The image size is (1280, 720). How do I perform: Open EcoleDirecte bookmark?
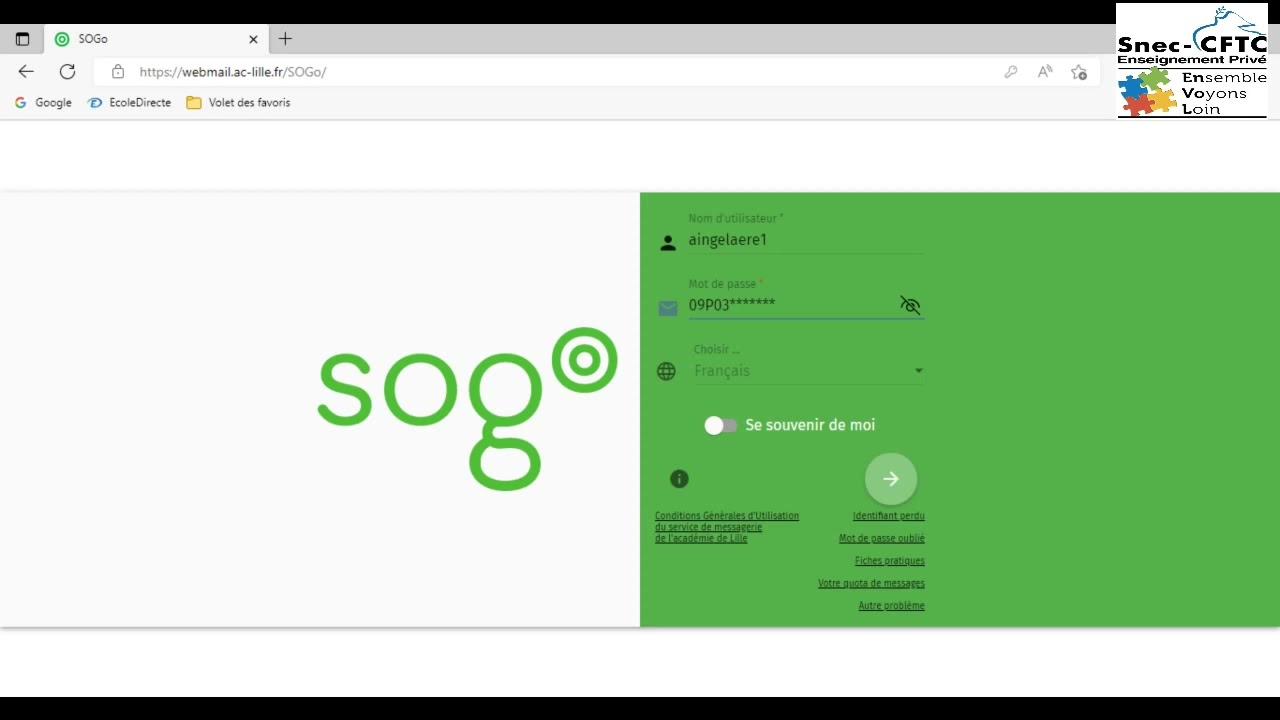coord(129,102)
